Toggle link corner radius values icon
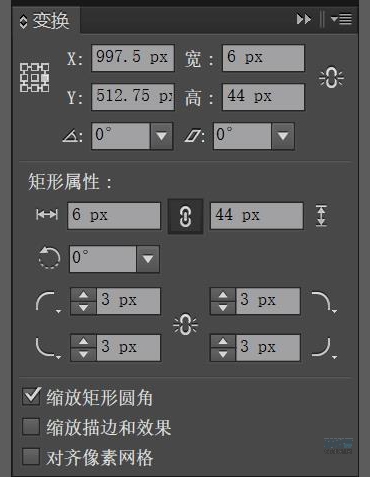 click(x=185, y=324)
